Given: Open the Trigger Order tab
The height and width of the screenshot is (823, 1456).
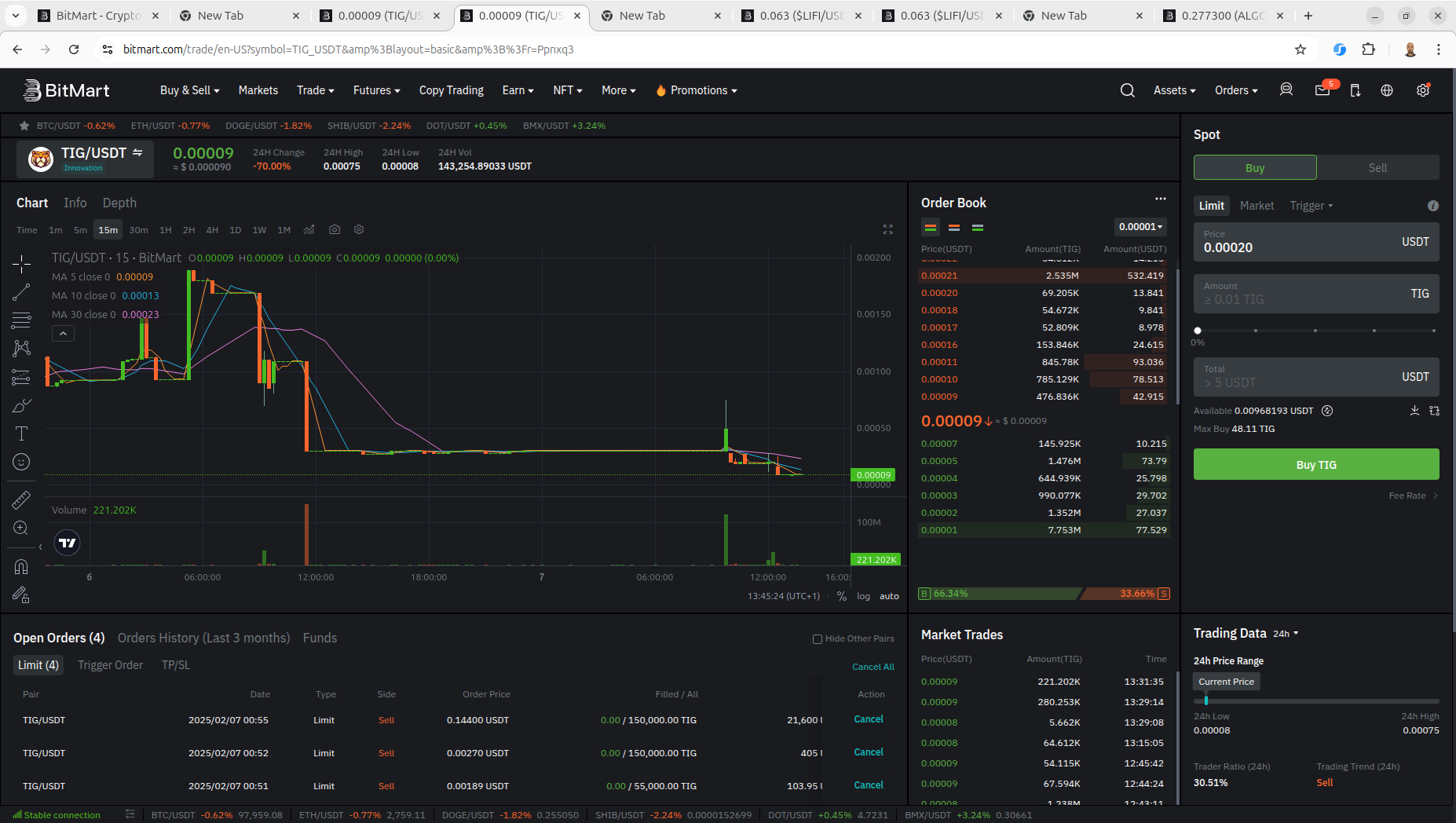Looking at the screenshot, I should click(110, 665).
